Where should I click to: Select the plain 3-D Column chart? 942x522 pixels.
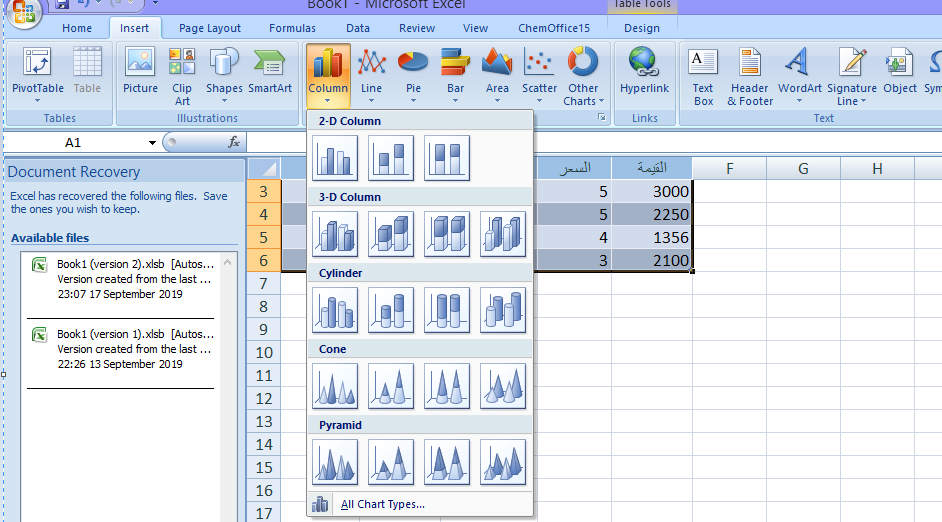pos(503,234)
